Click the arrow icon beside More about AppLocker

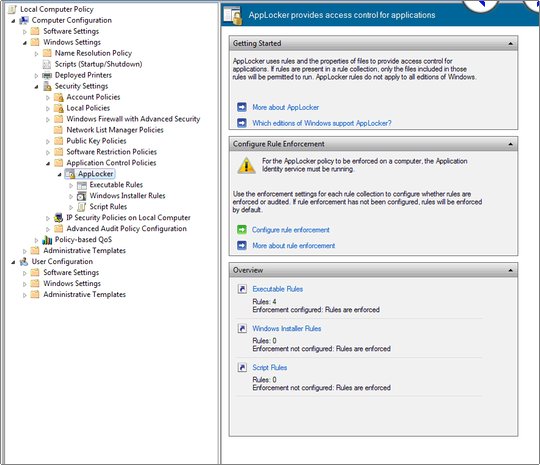pyautogui.click(x=242, y=107)
